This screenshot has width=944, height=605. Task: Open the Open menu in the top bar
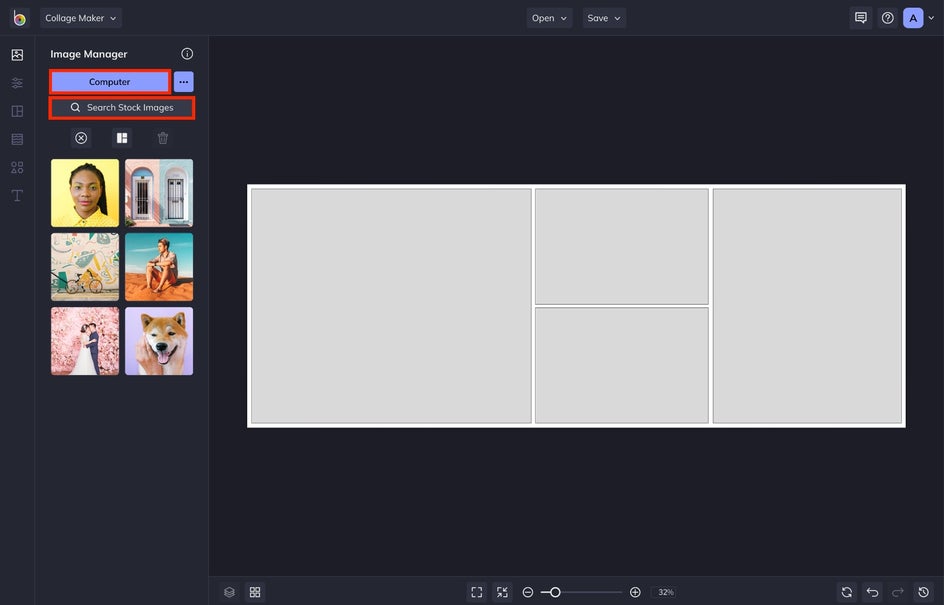point(549,17)
